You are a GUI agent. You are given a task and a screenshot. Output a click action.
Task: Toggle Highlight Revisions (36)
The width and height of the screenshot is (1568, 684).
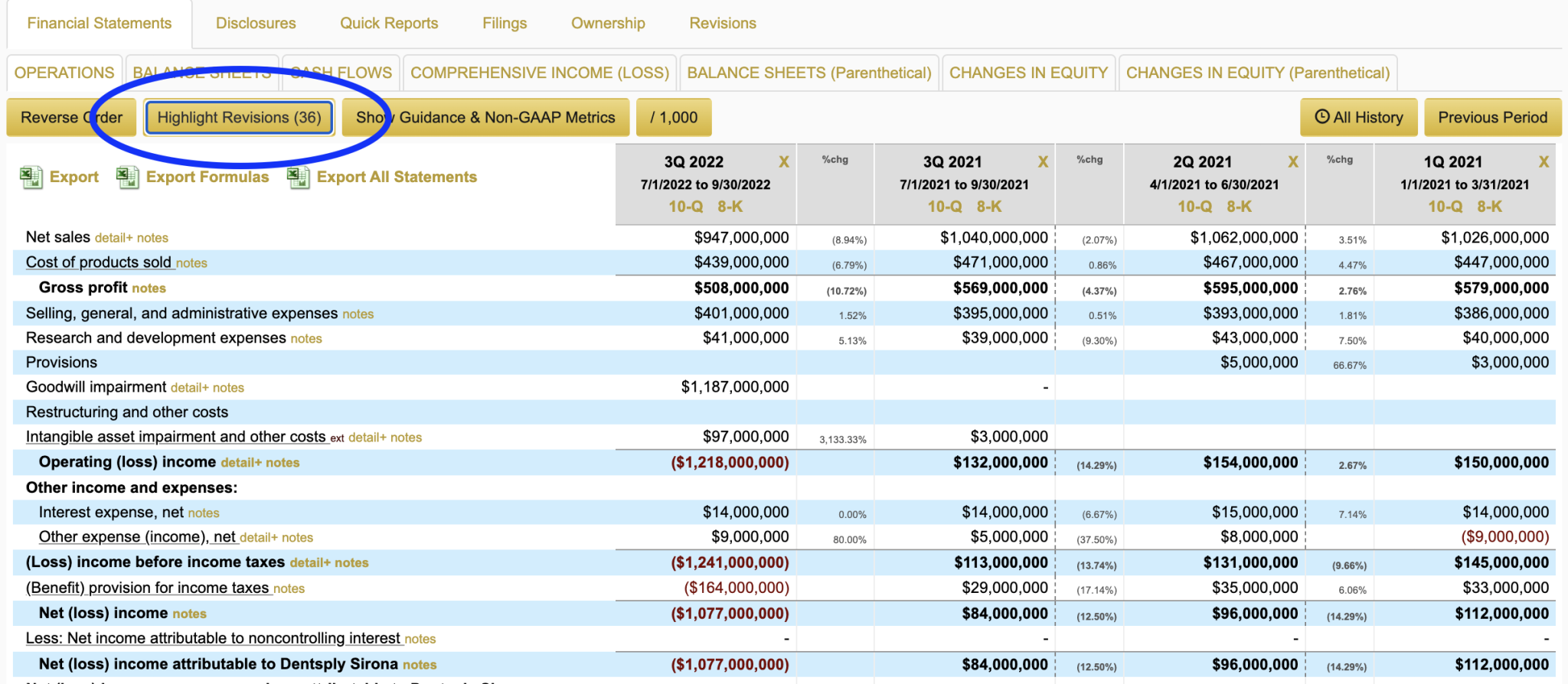(239, 117)
